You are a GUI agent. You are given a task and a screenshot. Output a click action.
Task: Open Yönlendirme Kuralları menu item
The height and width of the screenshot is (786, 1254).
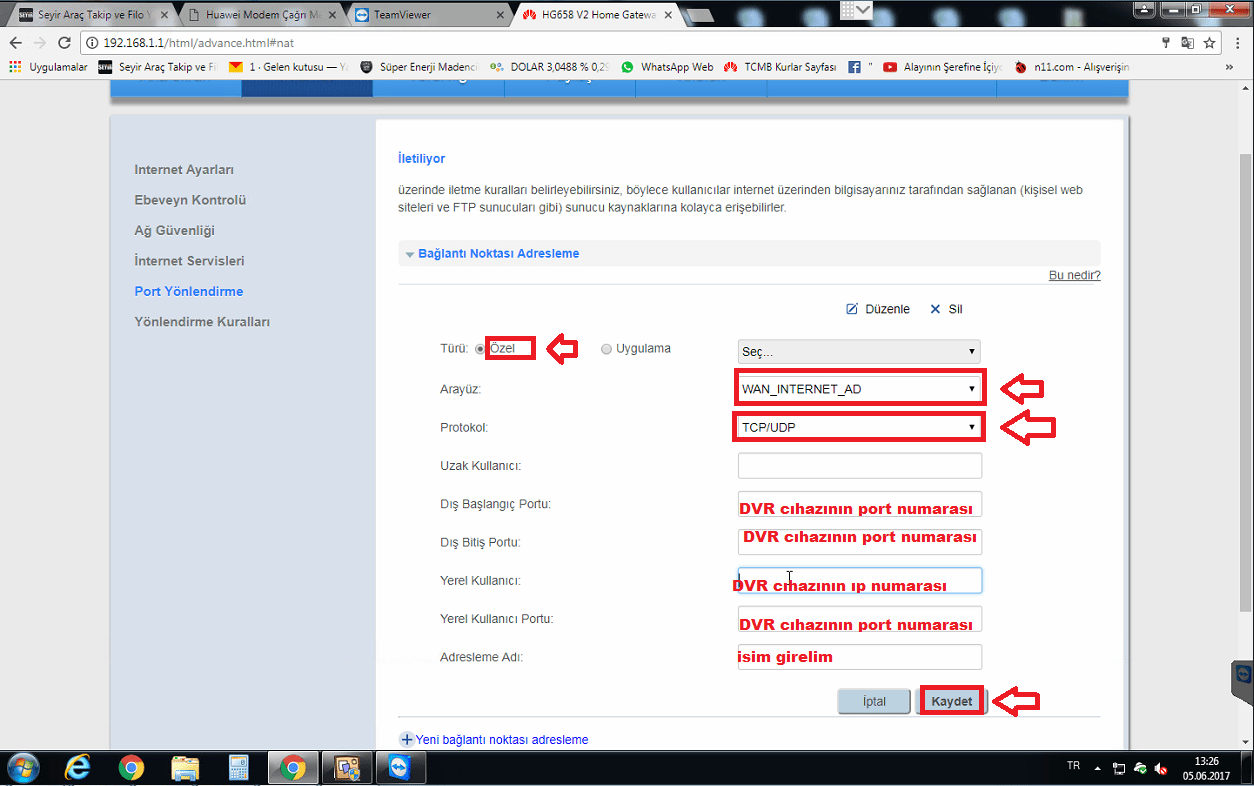[202, 322]
